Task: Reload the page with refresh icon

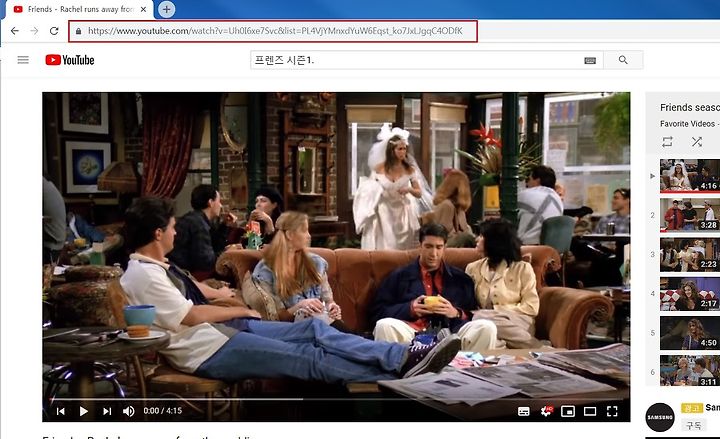Action: click(54, 31)
